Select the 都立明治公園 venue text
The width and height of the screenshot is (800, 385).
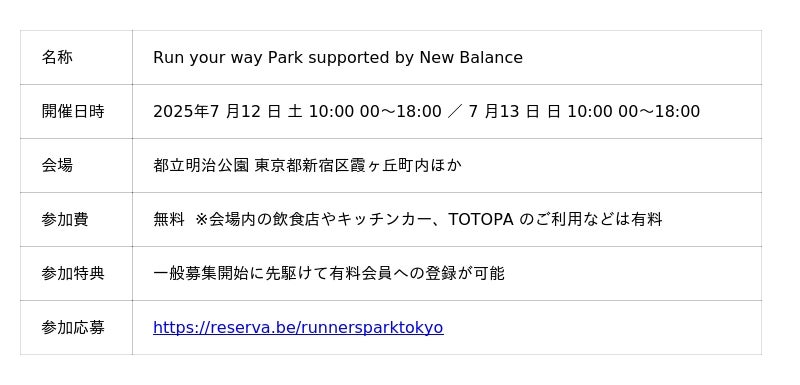coord(201,165)
